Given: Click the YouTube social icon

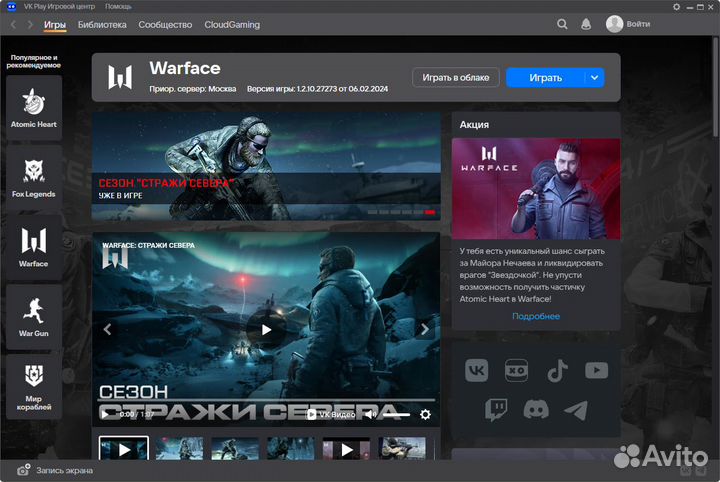Looking at the screenshot, I should tap(596, 371).
